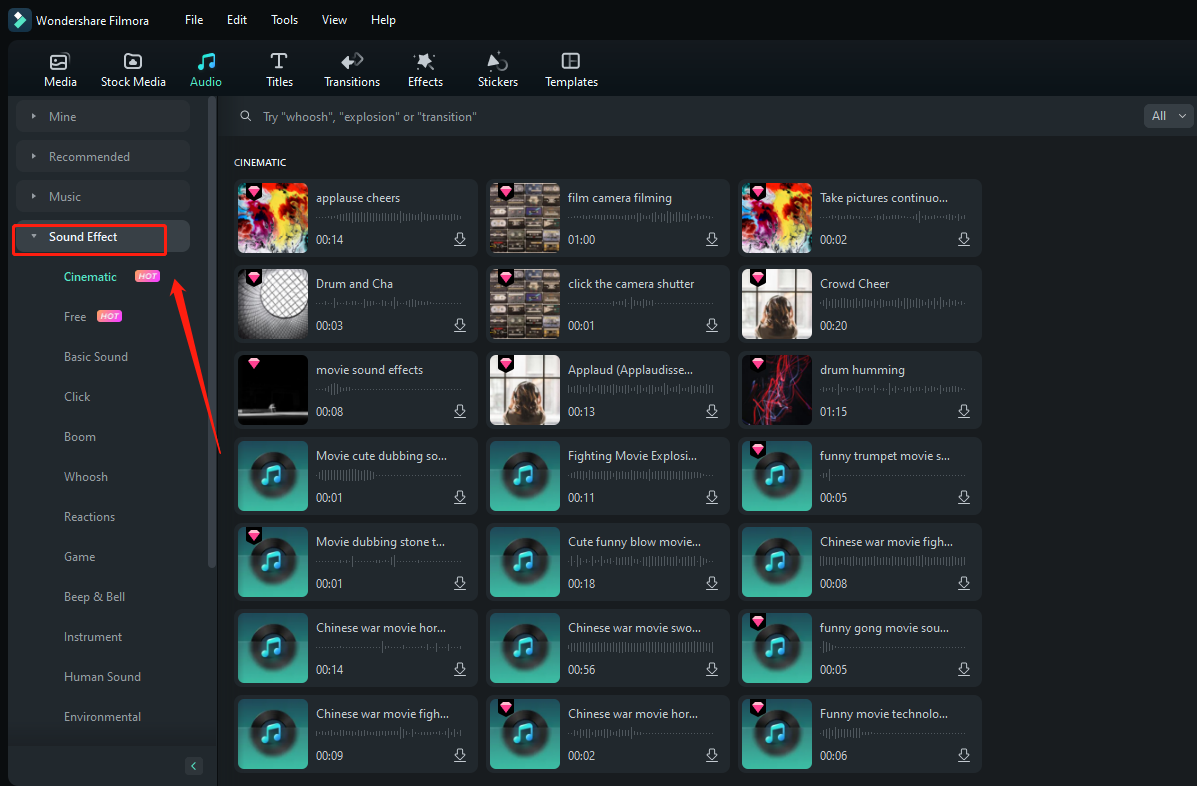
Task: Open the View menu
Action: [334, 20]
